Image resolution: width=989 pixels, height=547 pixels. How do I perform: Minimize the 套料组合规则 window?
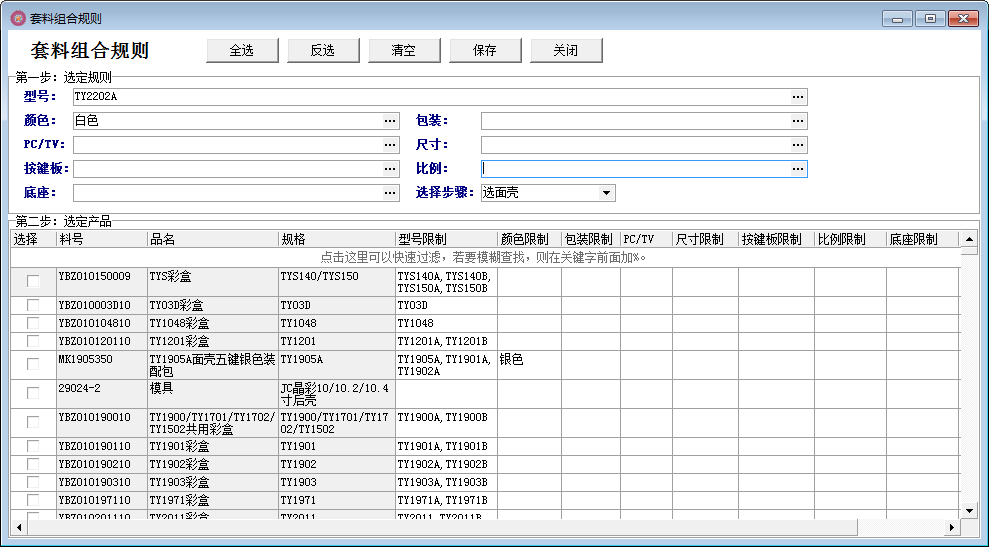[x=898, y=18]
